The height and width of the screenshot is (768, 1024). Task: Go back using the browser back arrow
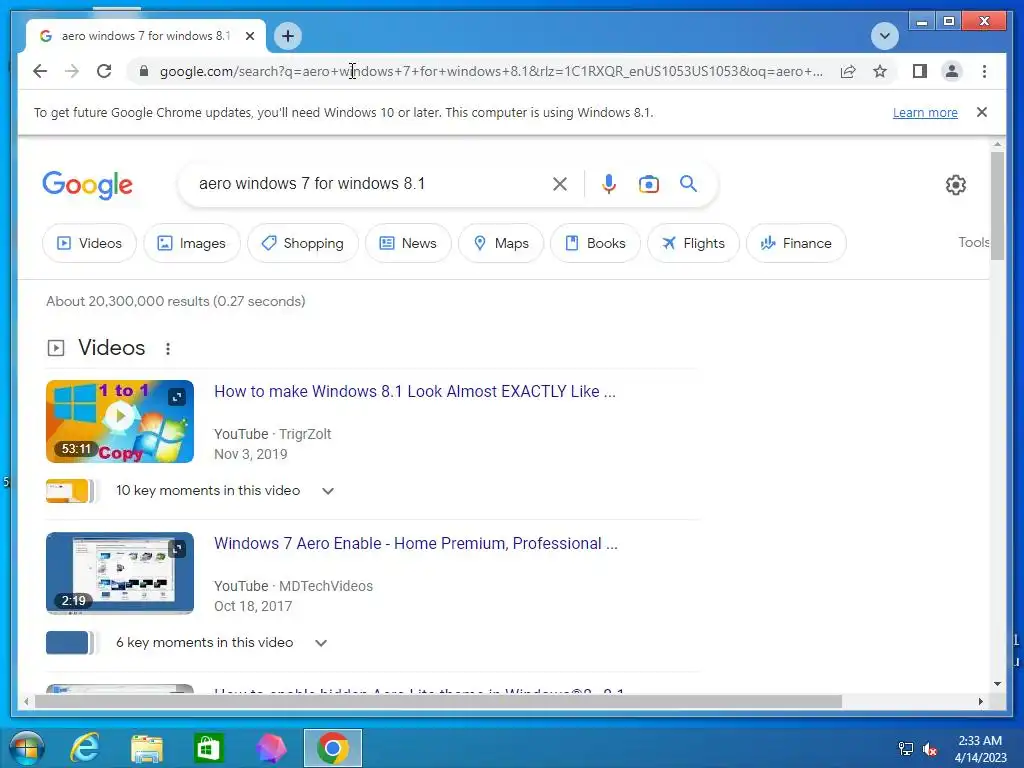[40, 71]
